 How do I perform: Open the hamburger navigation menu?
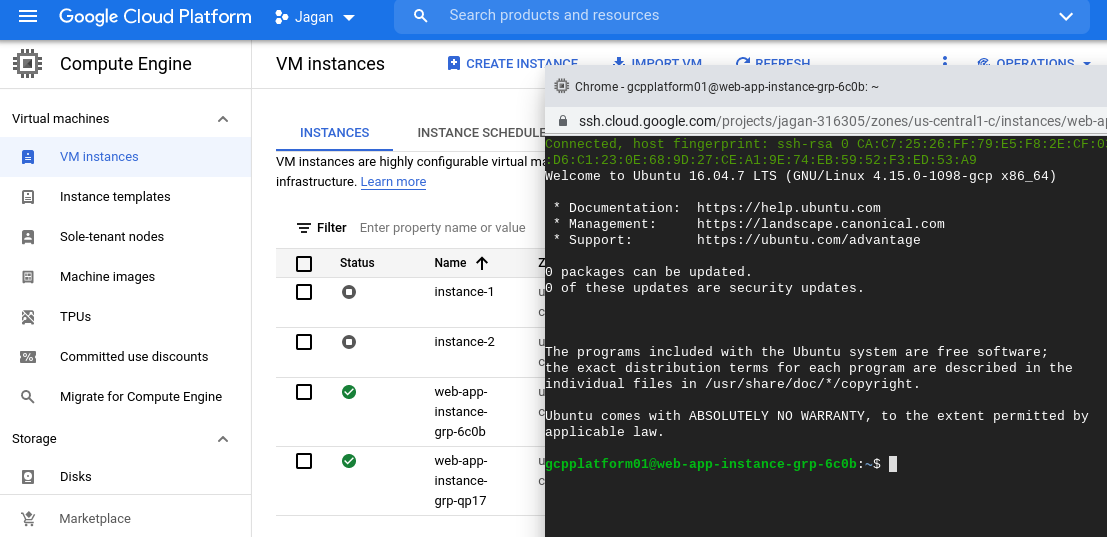tap(28, 16)
